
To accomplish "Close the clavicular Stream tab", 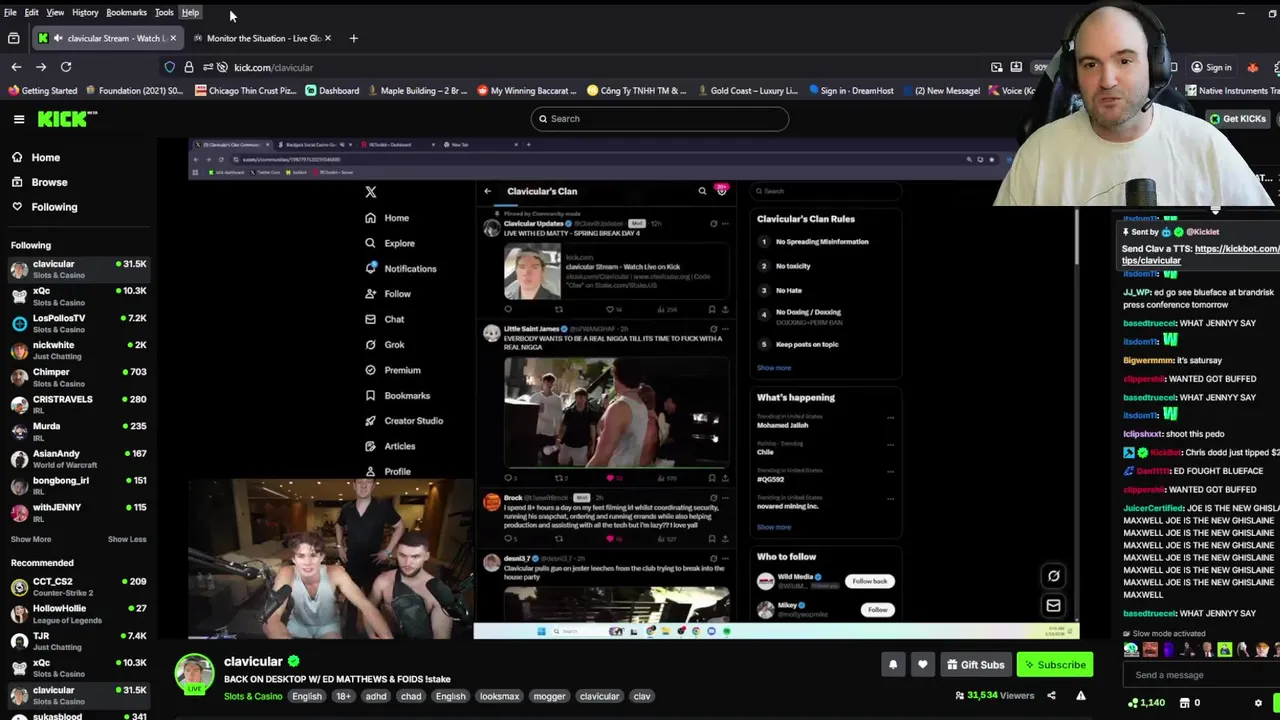I will (x=172, y=38).
